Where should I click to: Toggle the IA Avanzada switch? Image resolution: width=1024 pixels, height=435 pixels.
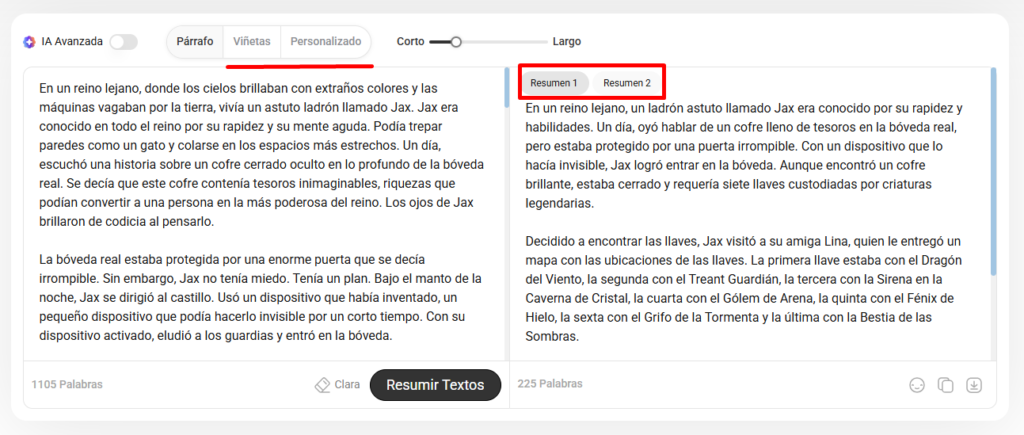point(123,42)
